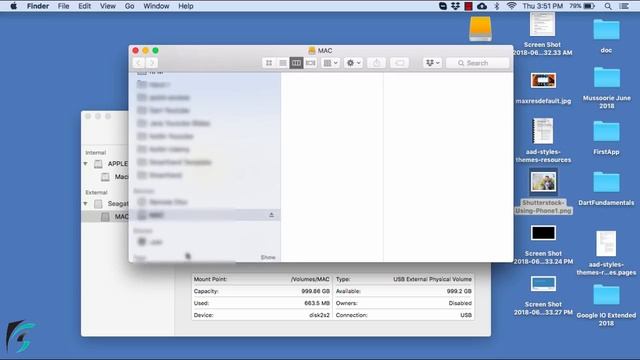The height and width of the screenshot is (360, 640).
Task: Open Spotlight search magnifier
Action: (608, 6)
